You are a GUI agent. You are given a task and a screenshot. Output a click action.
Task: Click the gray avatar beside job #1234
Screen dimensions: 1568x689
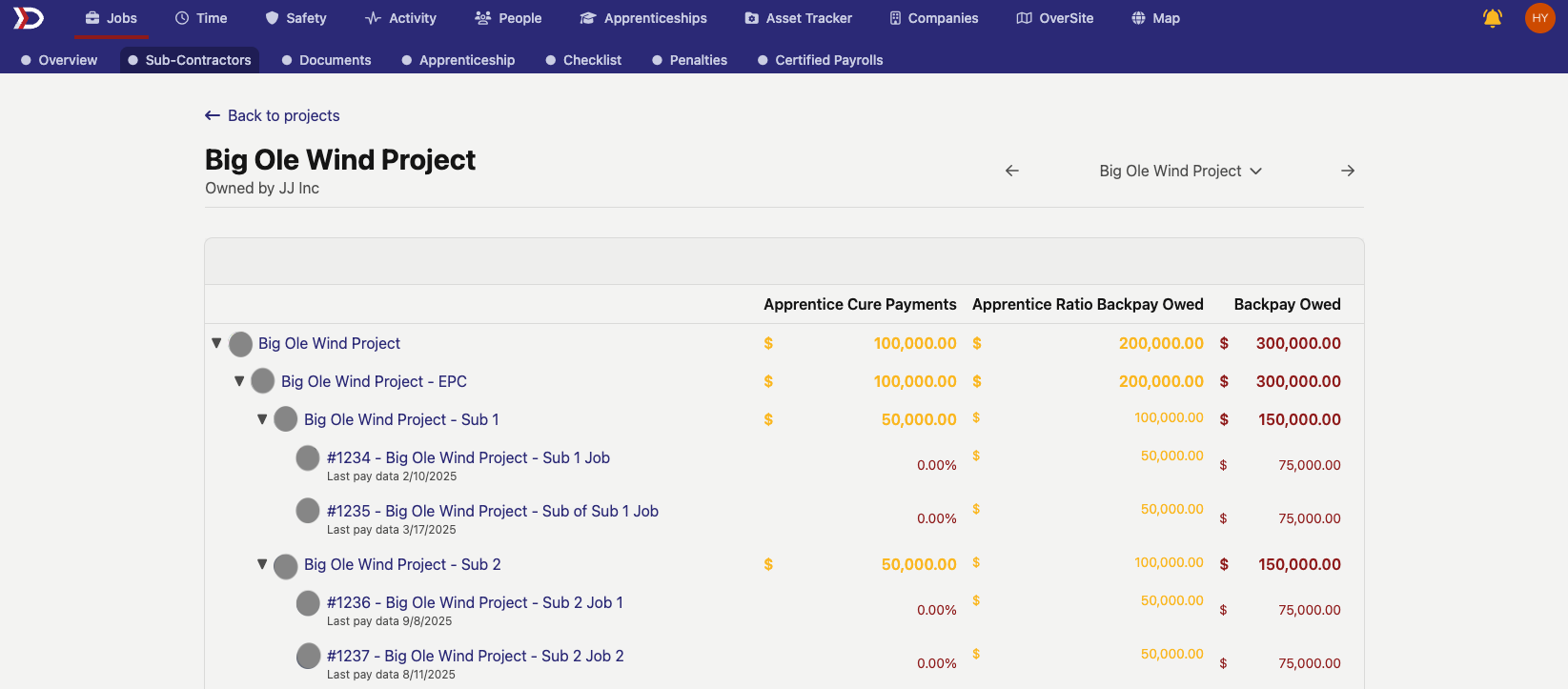coord(308,458)
